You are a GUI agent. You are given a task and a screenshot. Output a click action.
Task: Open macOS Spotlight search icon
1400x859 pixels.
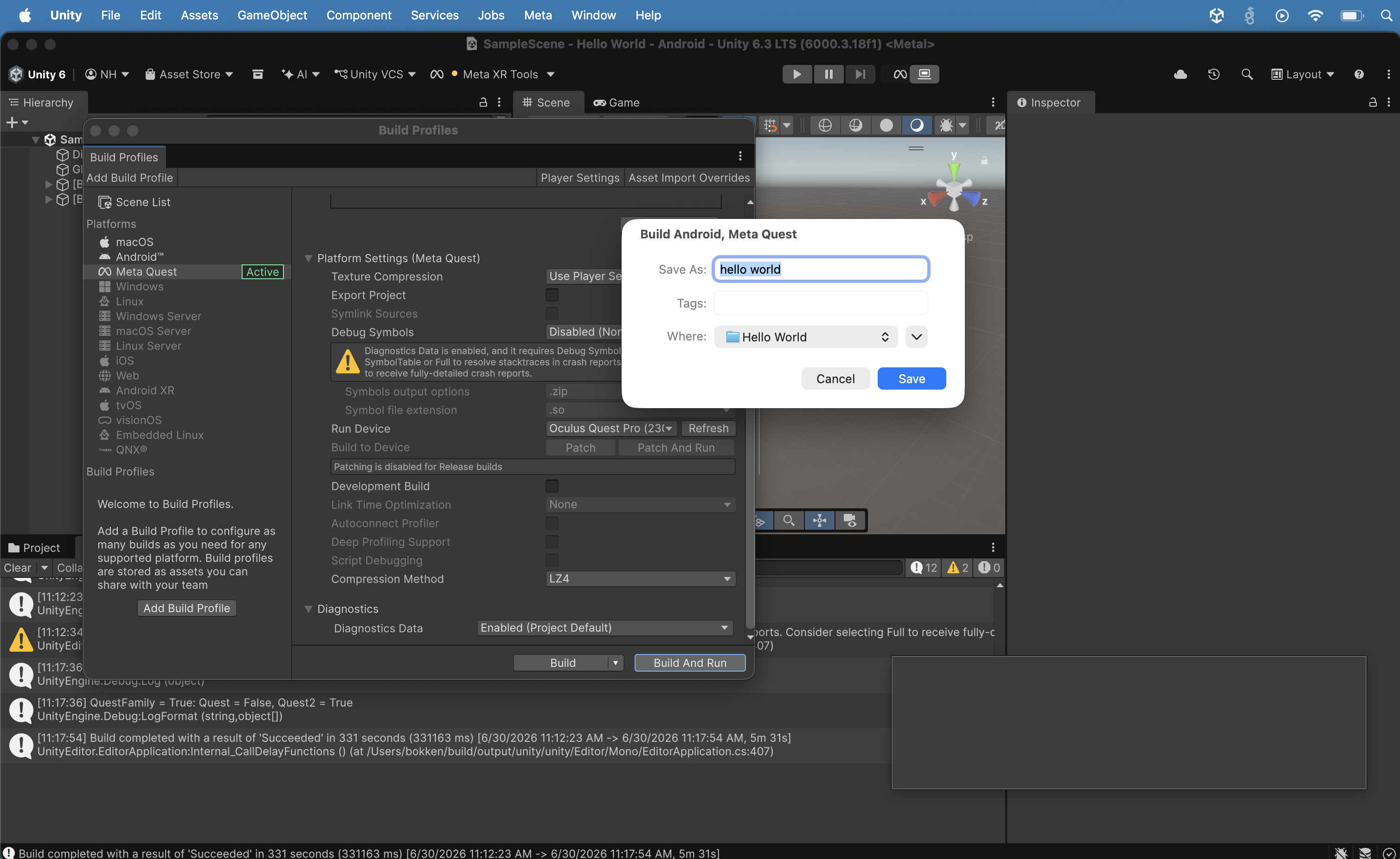1387,15
